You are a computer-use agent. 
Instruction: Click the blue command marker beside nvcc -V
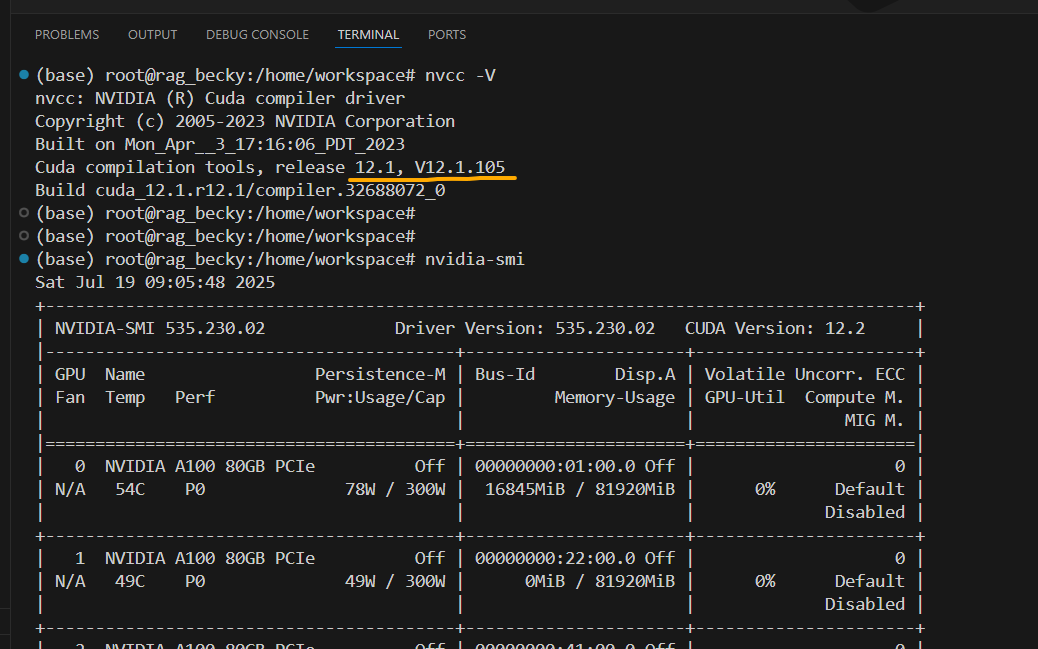pos(24,75)
